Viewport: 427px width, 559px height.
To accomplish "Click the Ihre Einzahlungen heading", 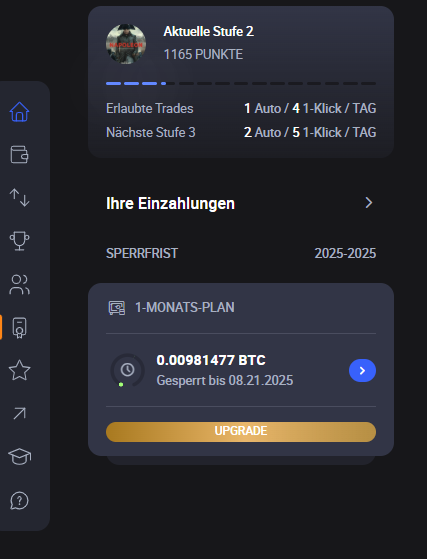I will tap(170, 204).
